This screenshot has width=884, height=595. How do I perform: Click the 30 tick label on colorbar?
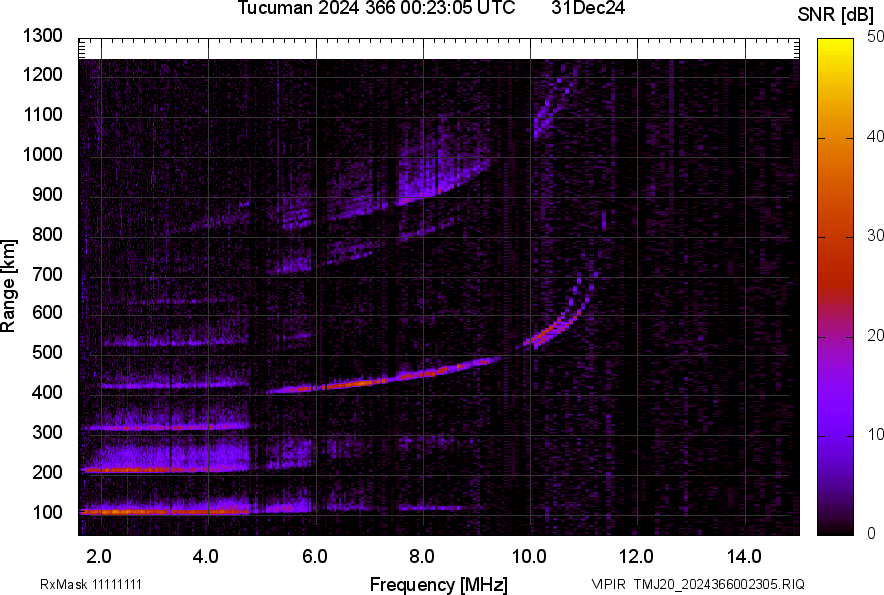pos(876,236)
